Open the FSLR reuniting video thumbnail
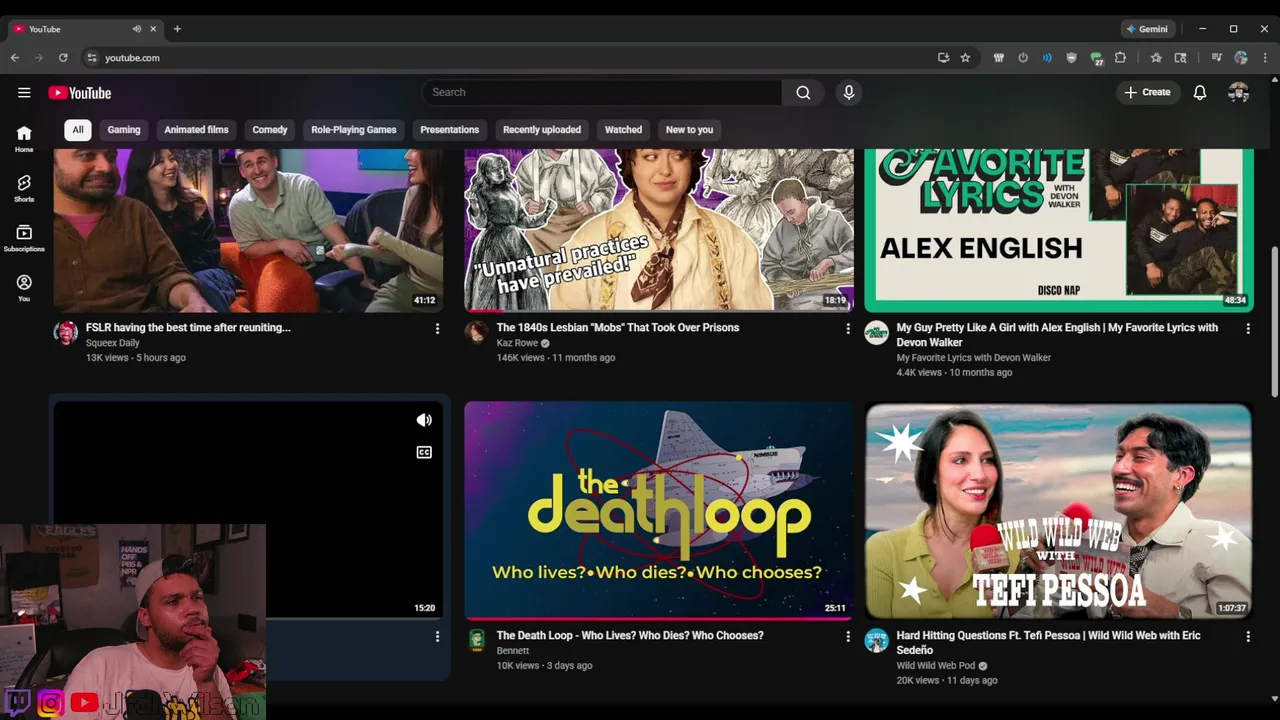Screen dimensions: 1280x720 click(248, 230)
